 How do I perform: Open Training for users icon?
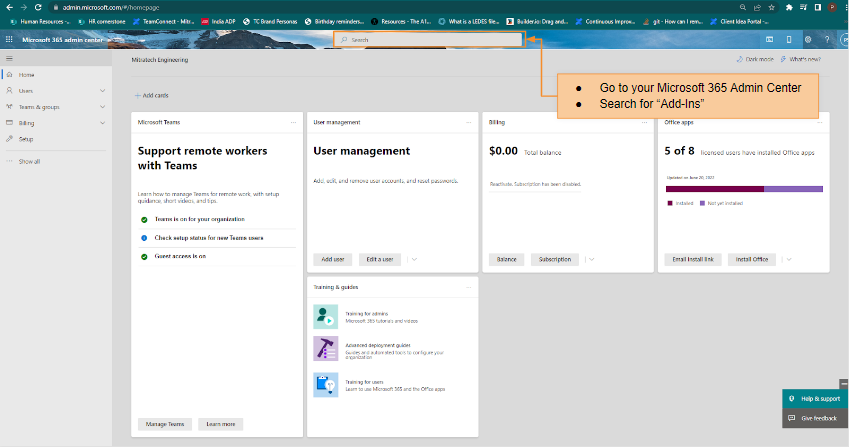coord(325,385)
